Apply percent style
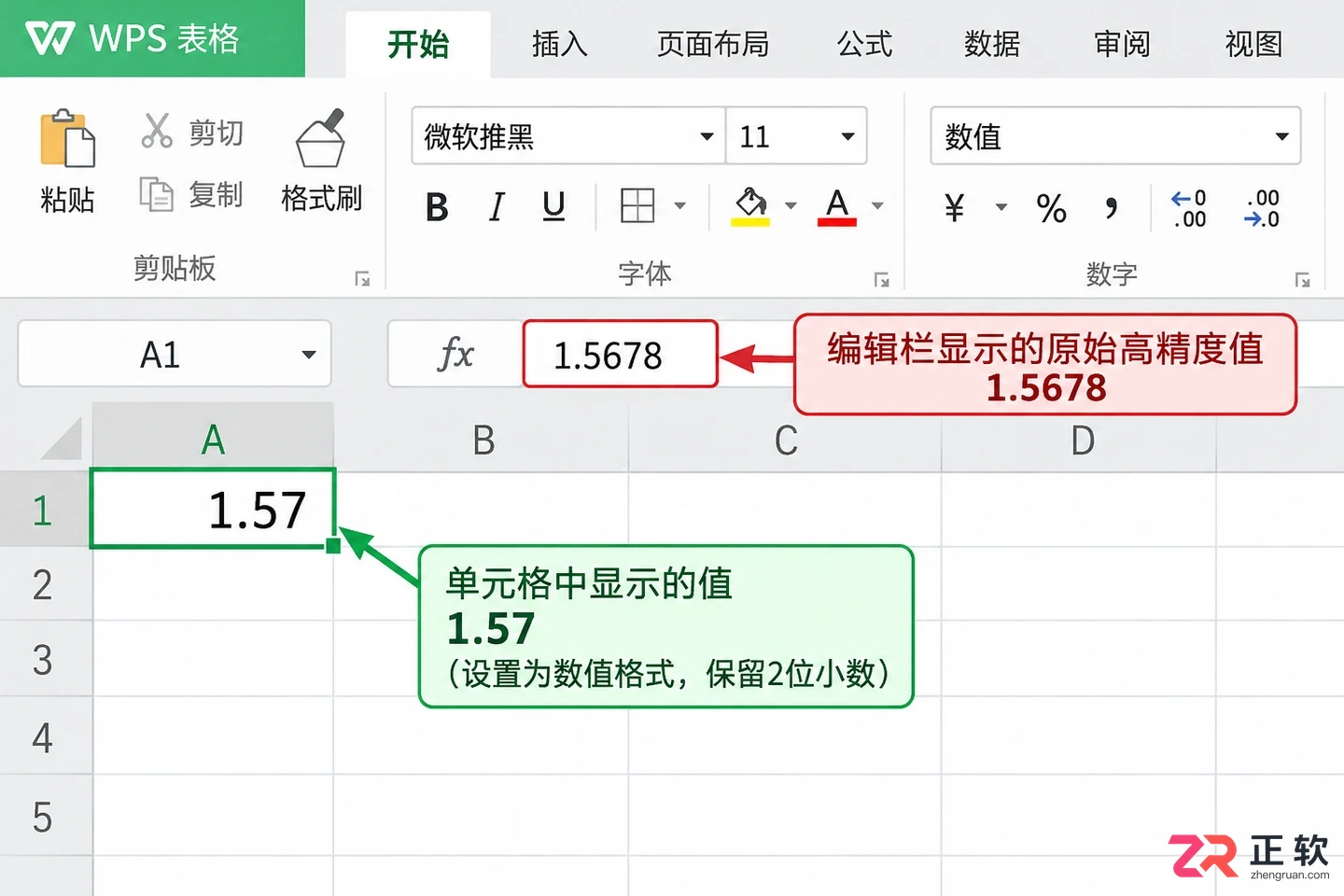This screenshot has height=896, width=1344. click(x=1052, y=208)
